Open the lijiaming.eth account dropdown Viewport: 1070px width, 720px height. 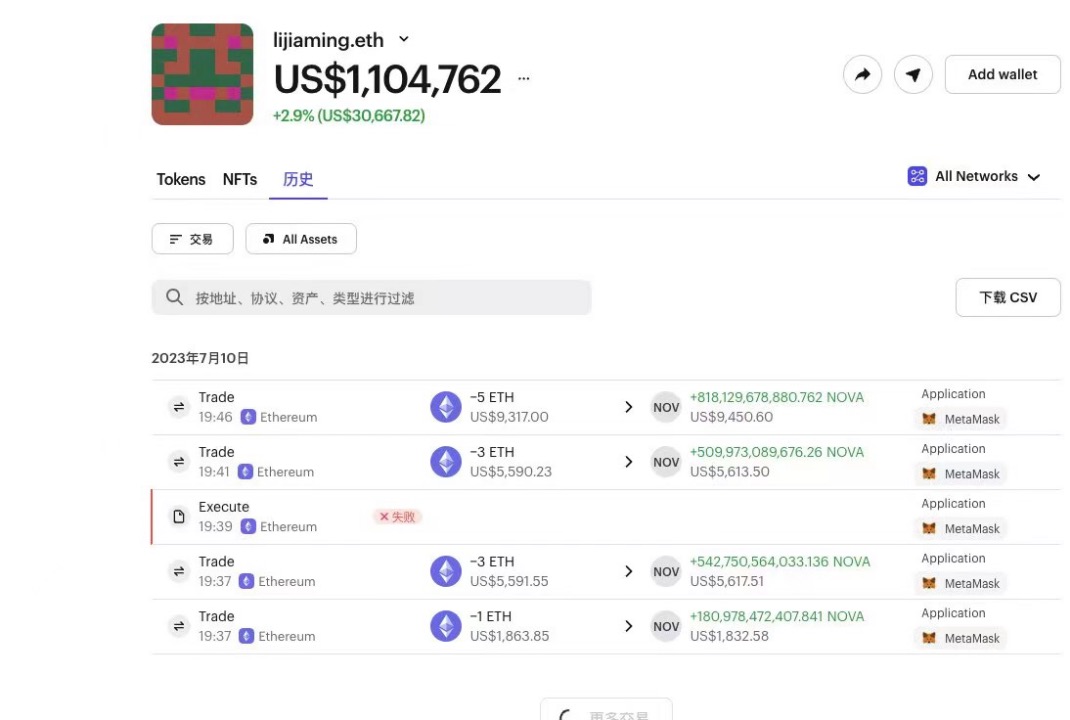click(403, 39)
